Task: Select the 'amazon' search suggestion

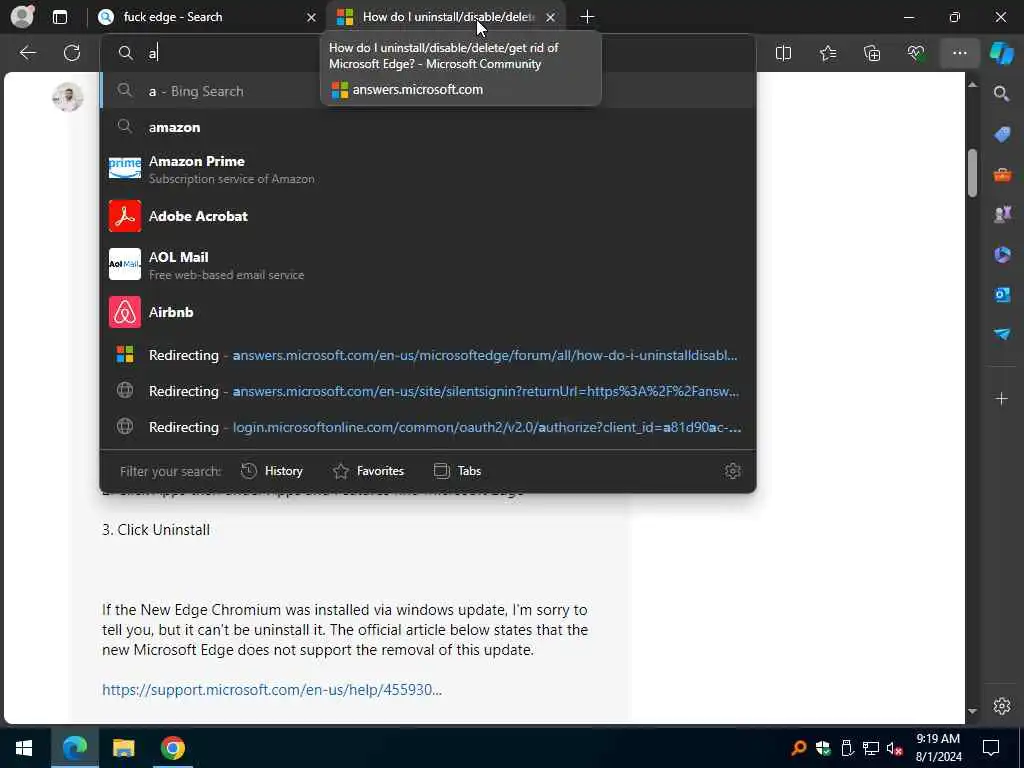Action: coord(428,127)
